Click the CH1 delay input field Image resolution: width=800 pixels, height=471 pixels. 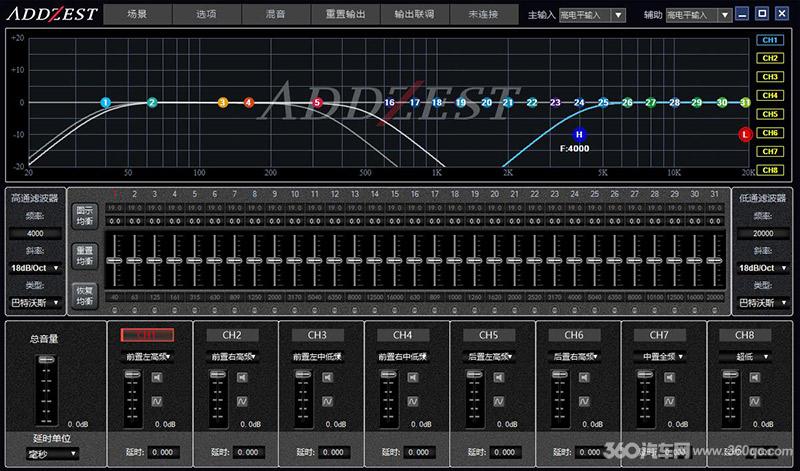[163, 452]
